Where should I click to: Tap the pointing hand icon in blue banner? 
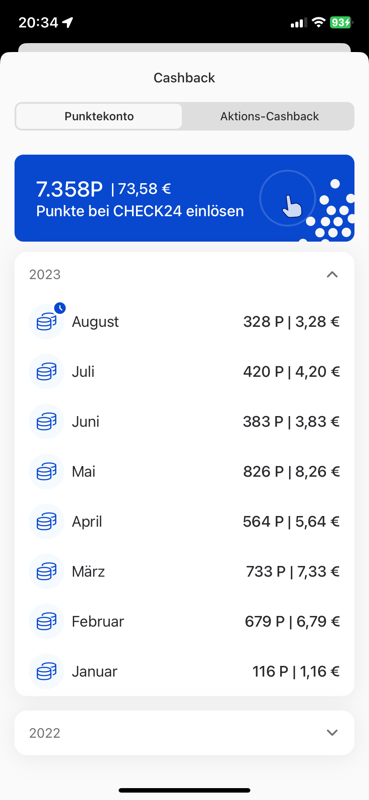(291, 206)
